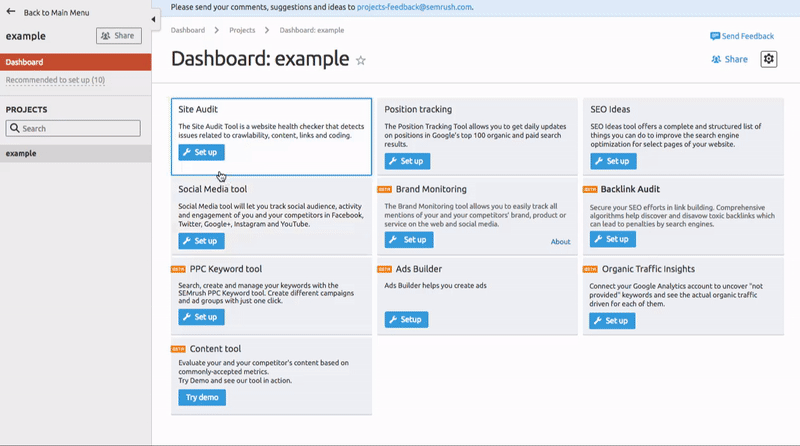This screenshot has width=800, height=446.
Task: Select Dashboard in the sidebar
Action: [x=75, y=62]
